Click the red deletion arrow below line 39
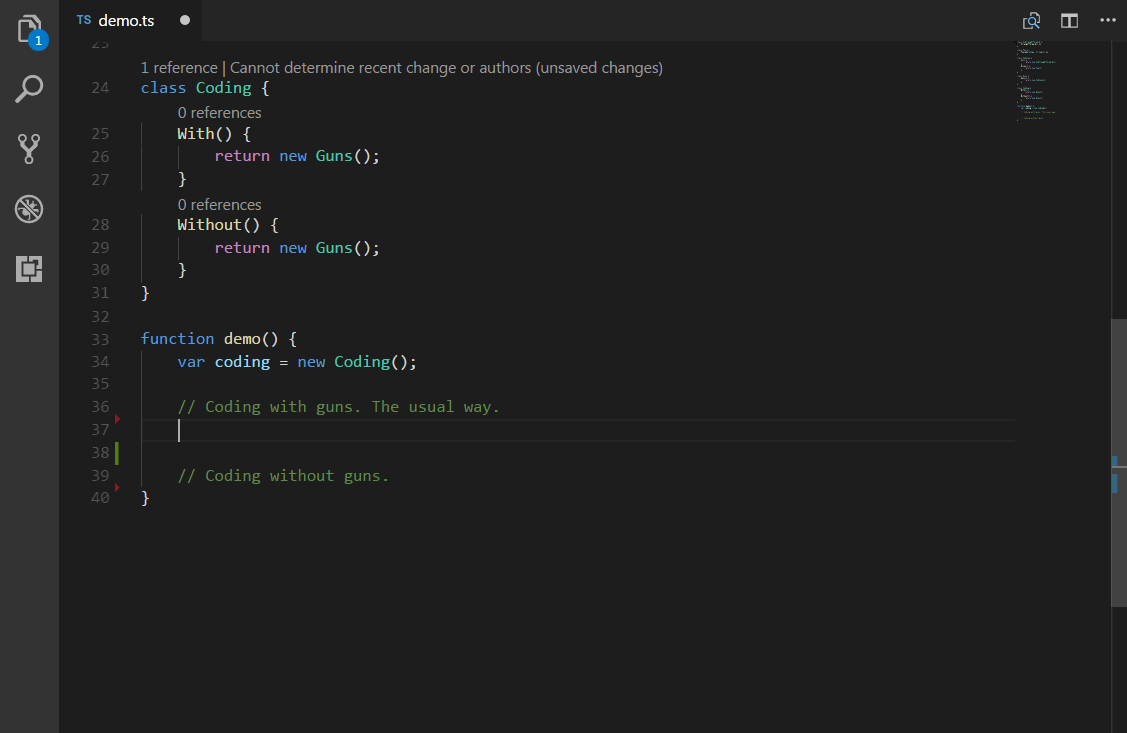The height and width of the screenshot is (733, 1127). (x=117, y=487)
